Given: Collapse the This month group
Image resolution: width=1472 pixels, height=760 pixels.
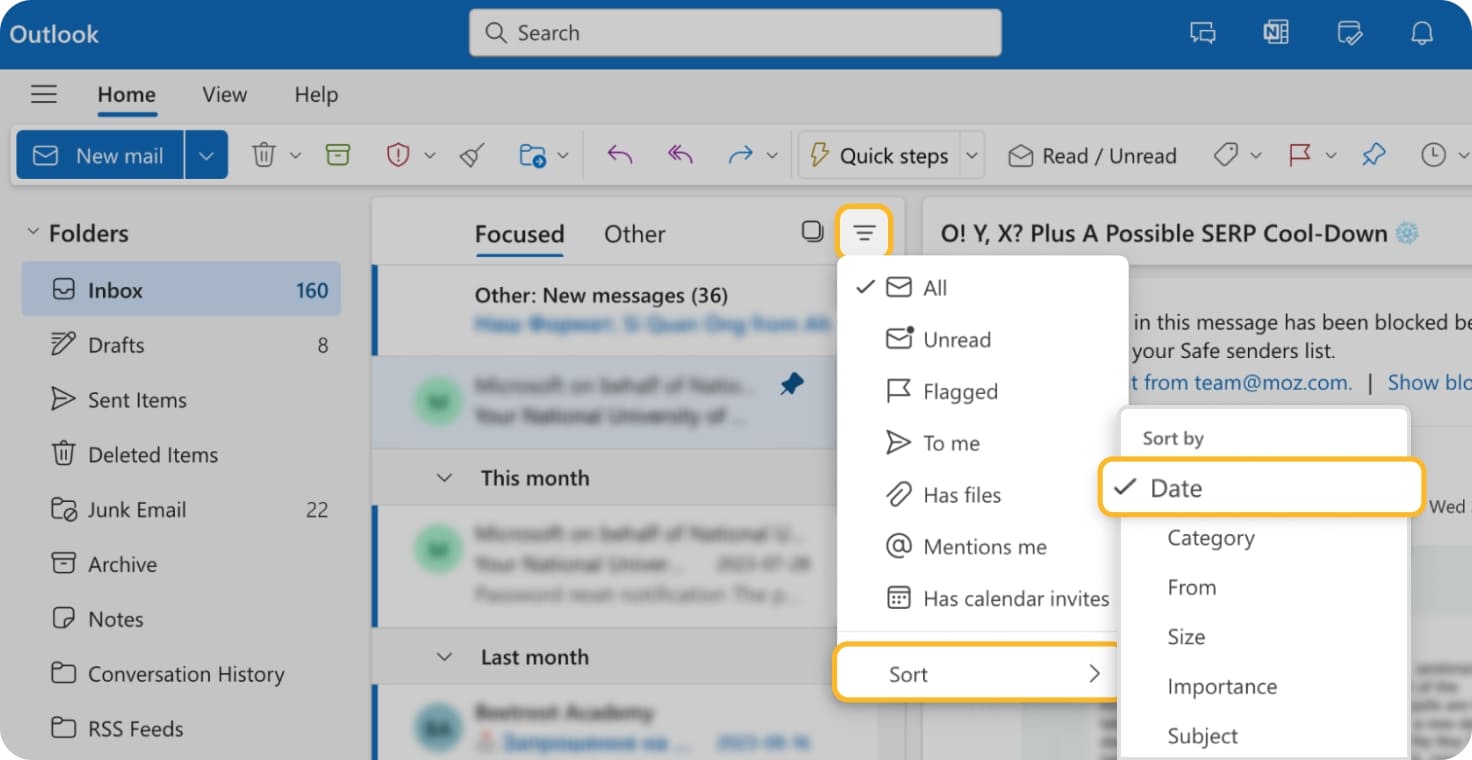Looking at the screenshot, I should 444,478.
